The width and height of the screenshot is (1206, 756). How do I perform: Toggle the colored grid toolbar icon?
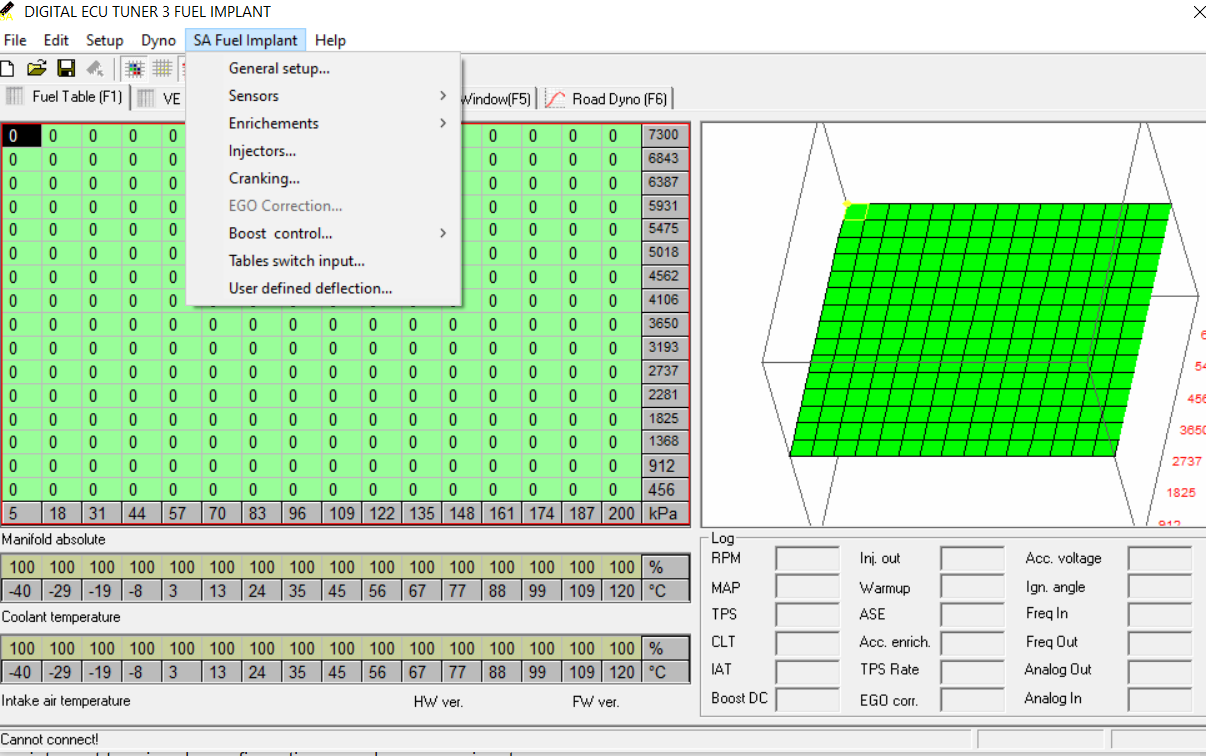pos(134,69)
